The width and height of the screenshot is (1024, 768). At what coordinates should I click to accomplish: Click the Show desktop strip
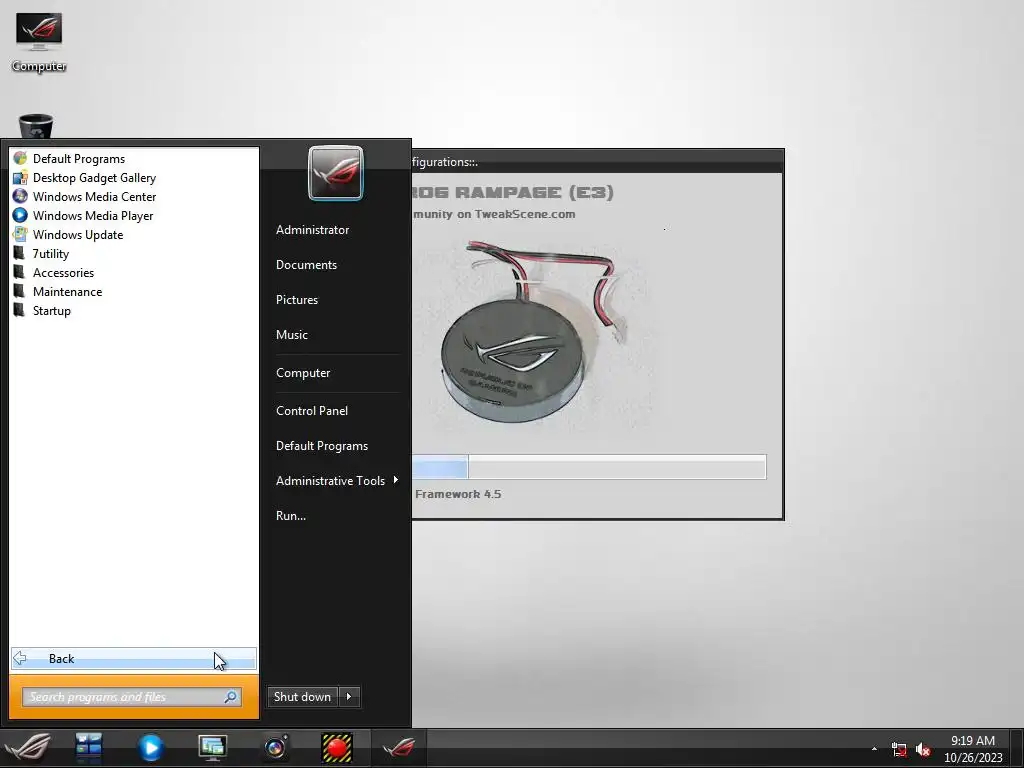click(x=1017, y=748)
